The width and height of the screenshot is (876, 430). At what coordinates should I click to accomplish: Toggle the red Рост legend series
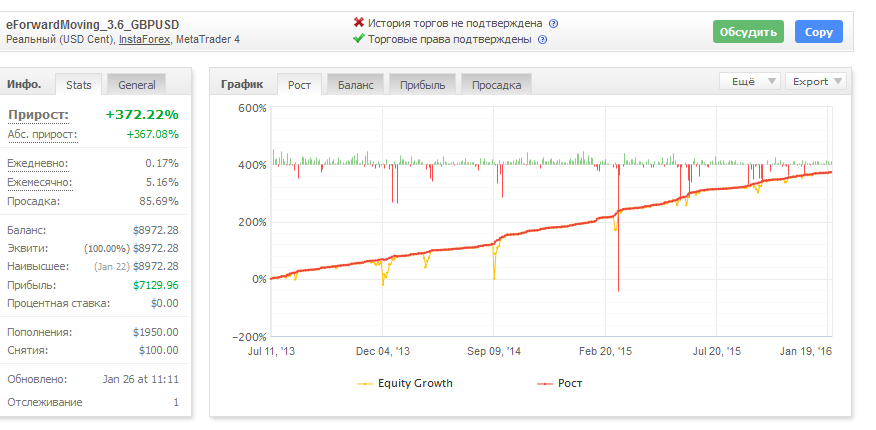[545, 384]
